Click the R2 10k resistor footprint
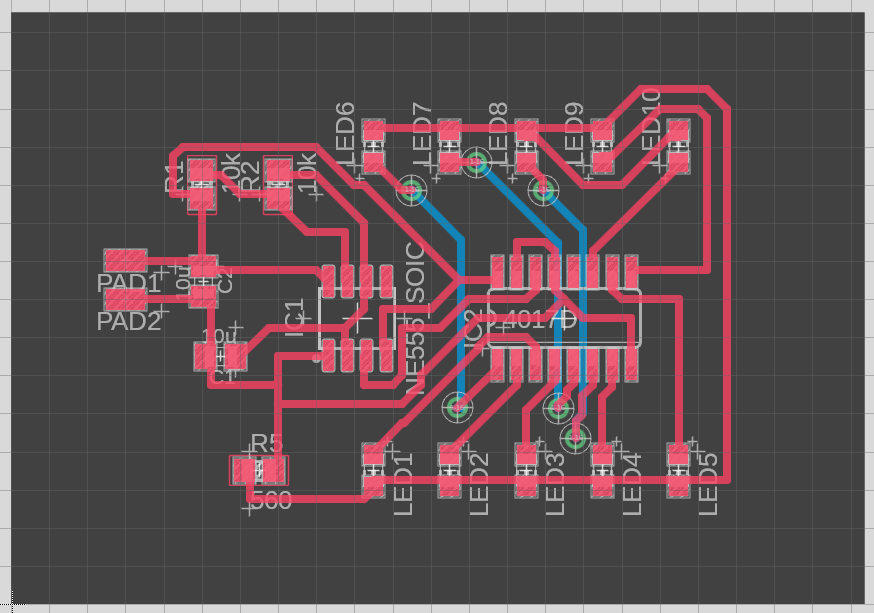The image size is (874, 613). pos(278,185)
